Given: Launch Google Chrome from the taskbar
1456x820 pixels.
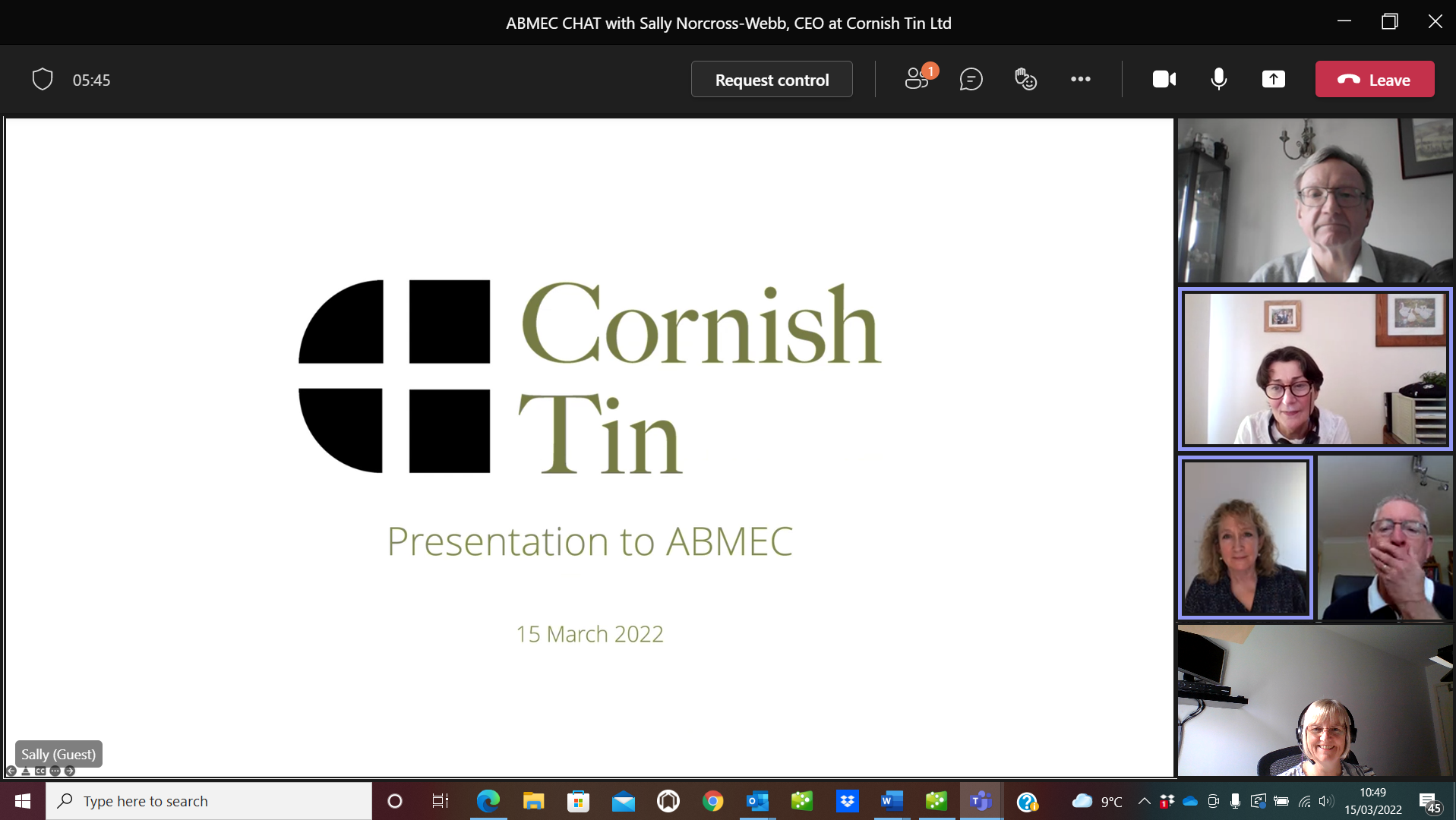Looking at the screenshot, I should (x=712, y=801).
